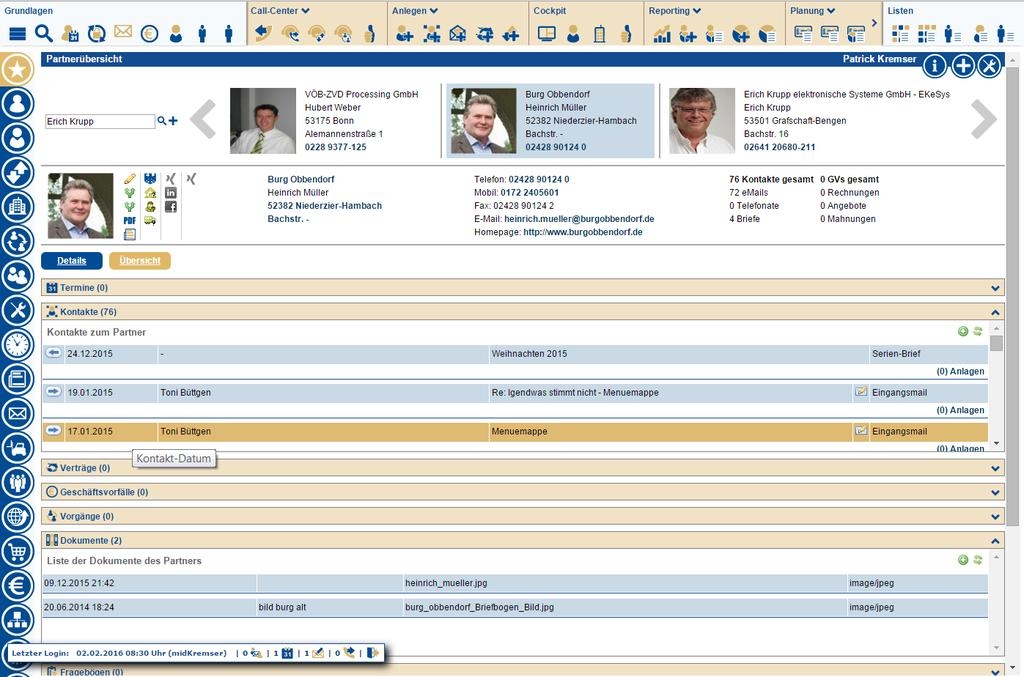Click the Euro coin icon in Grundlagen
Screen dimensions: 1024x677
(x=149, y=33)
